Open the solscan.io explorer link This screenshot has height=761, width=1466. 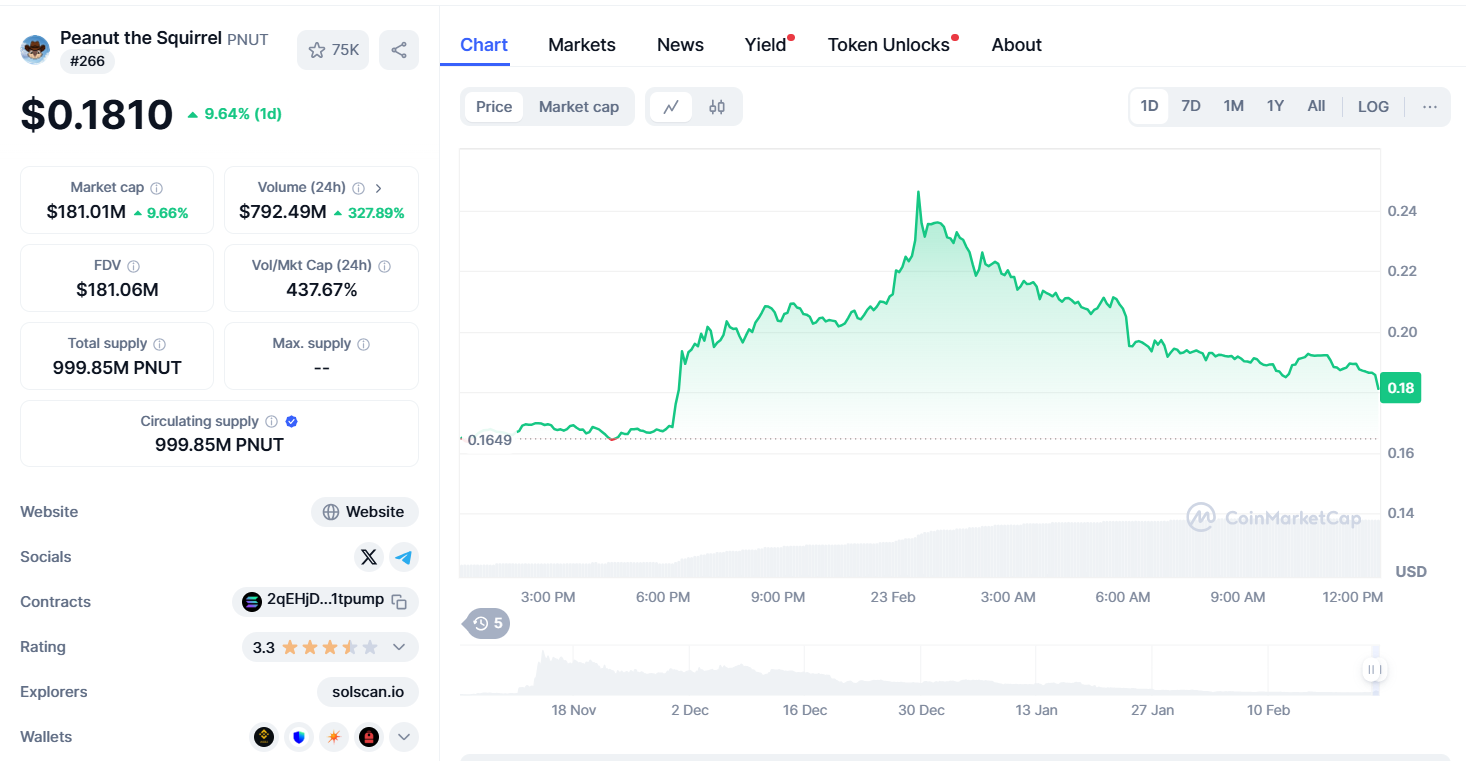pos(368,692)
